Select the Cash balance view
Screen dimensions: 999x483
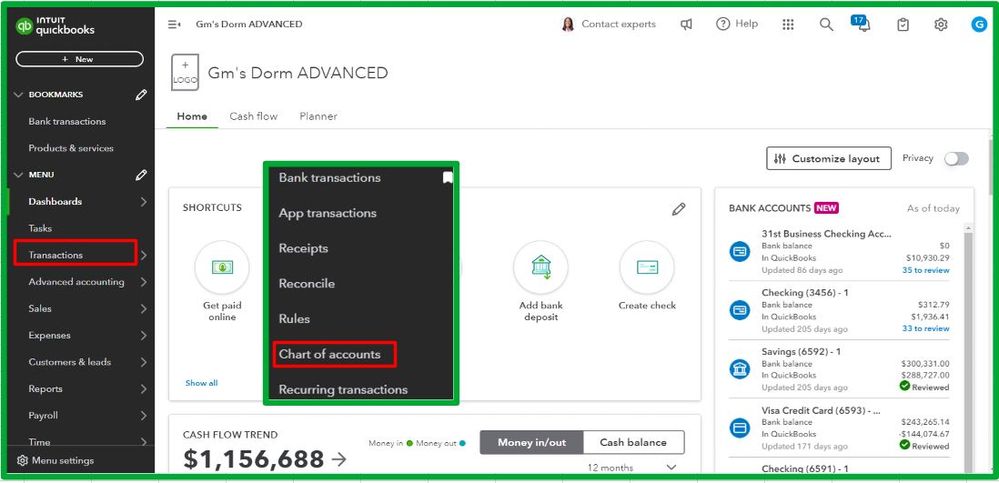[x=633, y=442]
